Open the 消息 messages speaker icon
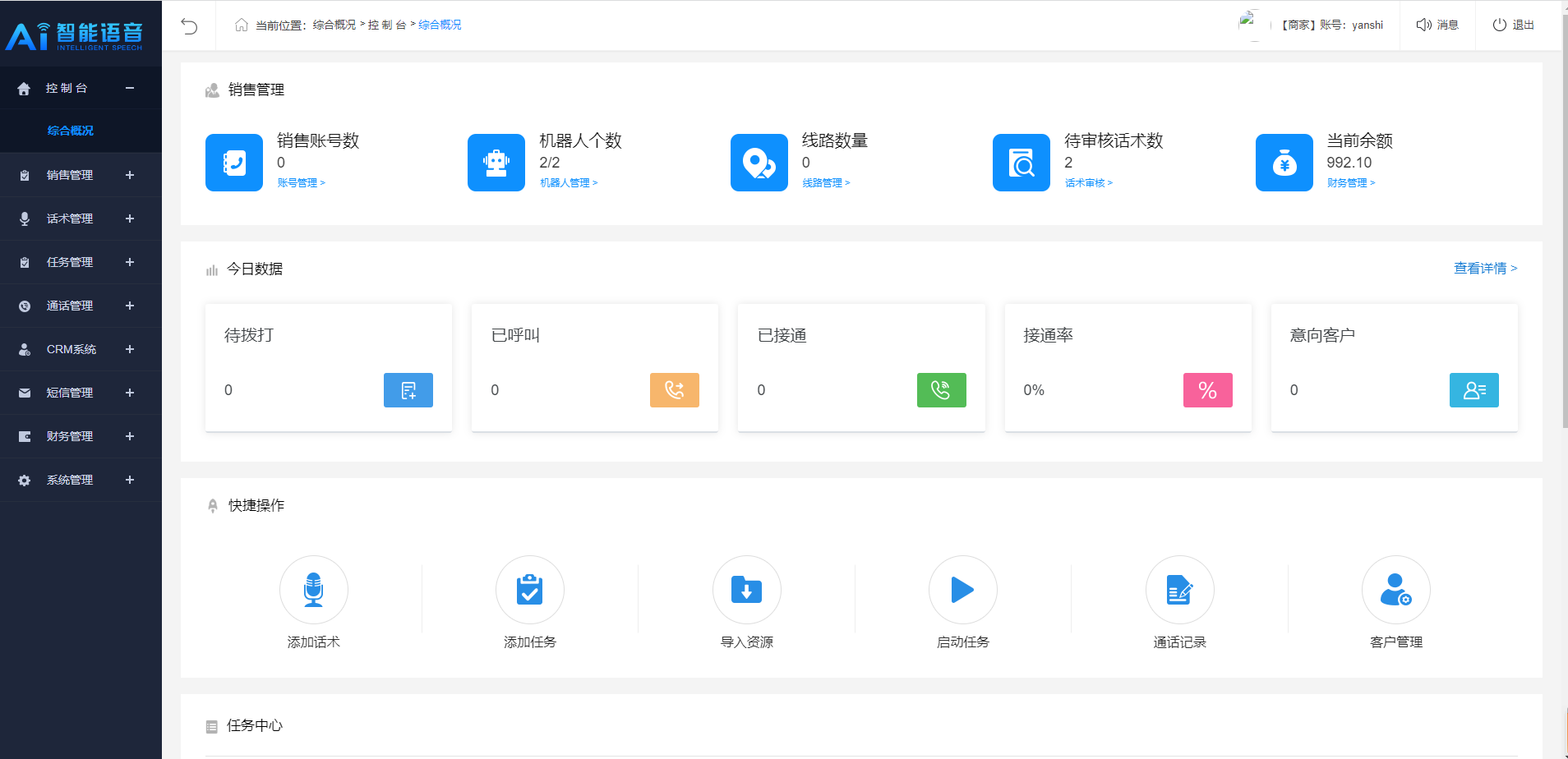 [1424, 25]
